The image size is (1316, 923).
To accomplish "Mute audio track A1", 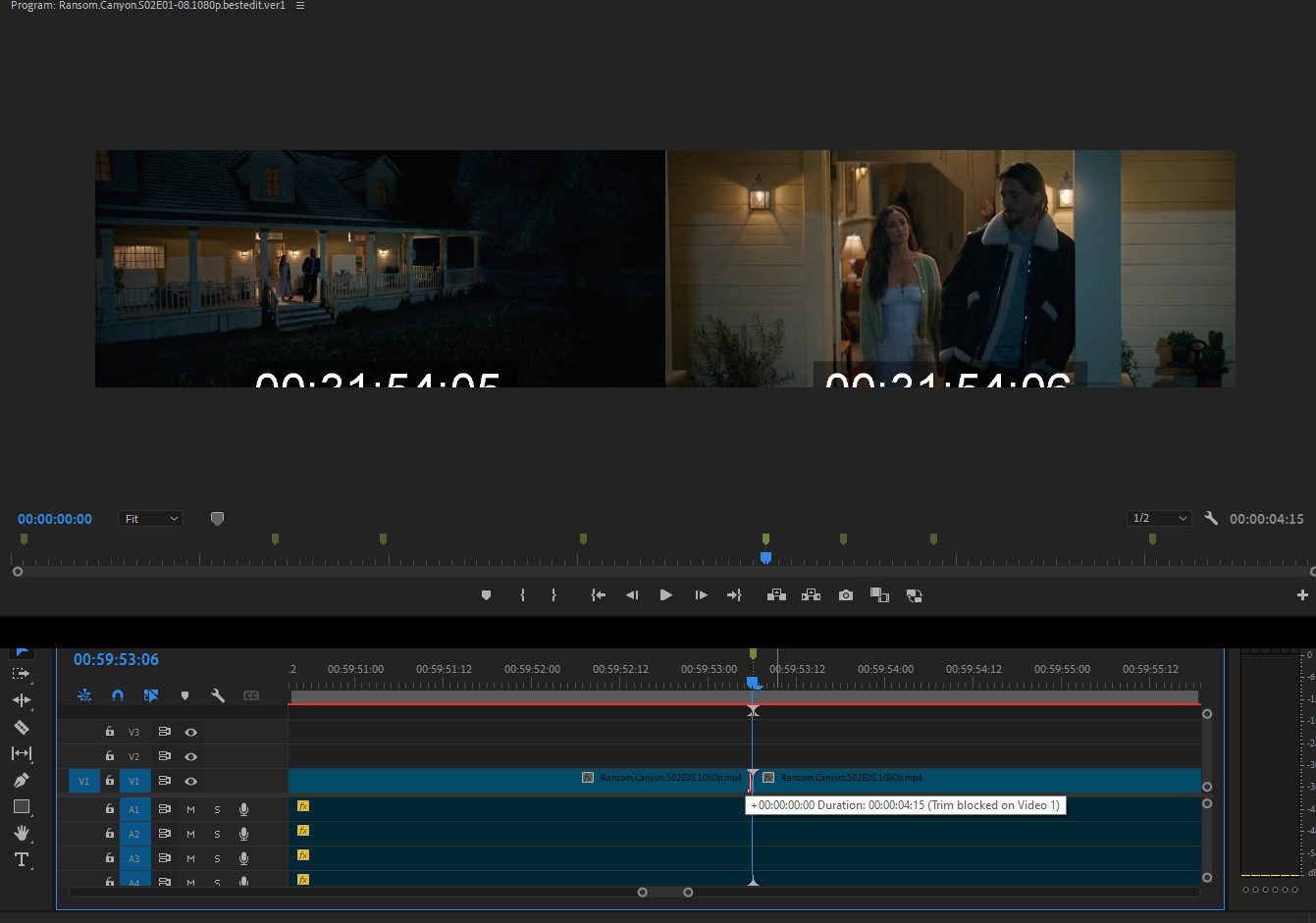I will click(190, 809).
